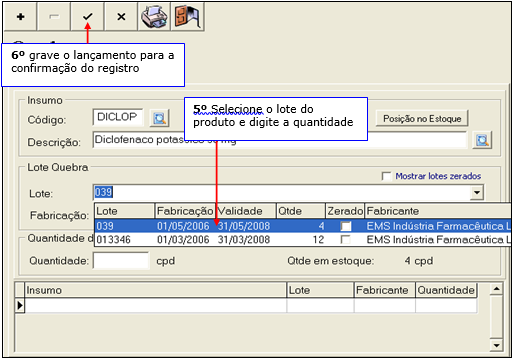Click the Lote column header in the lote dropdown

125,211
